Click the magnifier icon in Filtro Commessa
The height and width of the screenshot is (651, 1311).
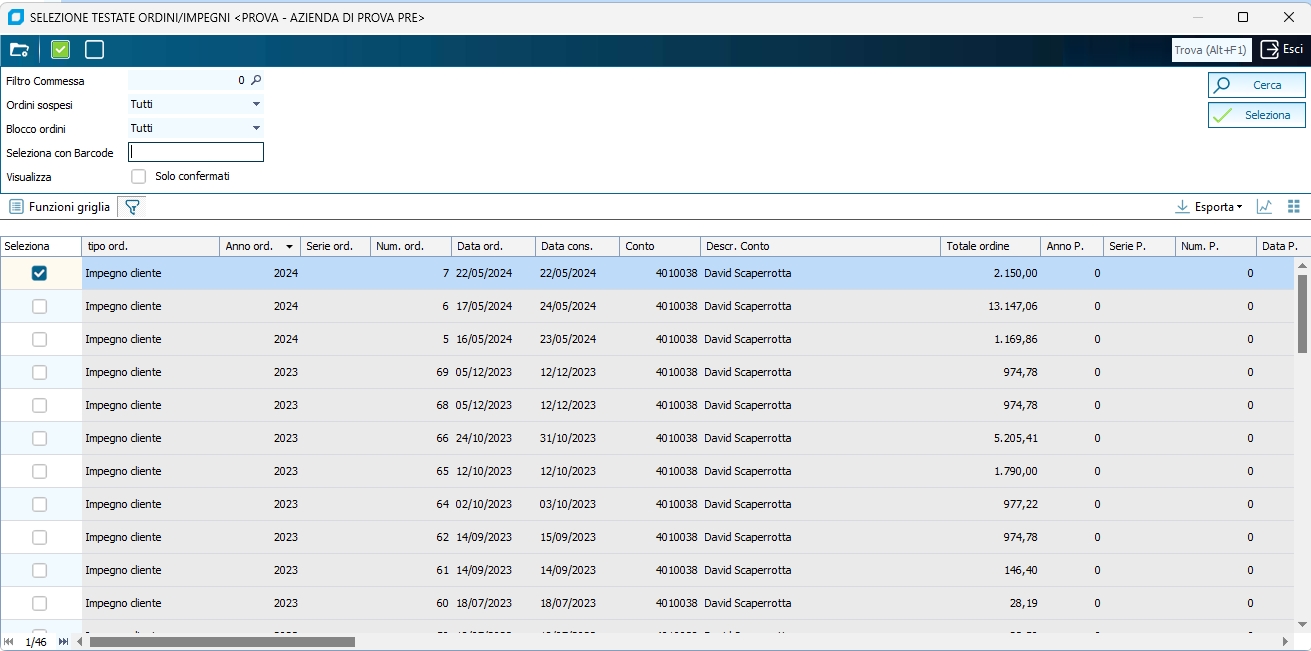pyautogui.click(x=256, y=80)
